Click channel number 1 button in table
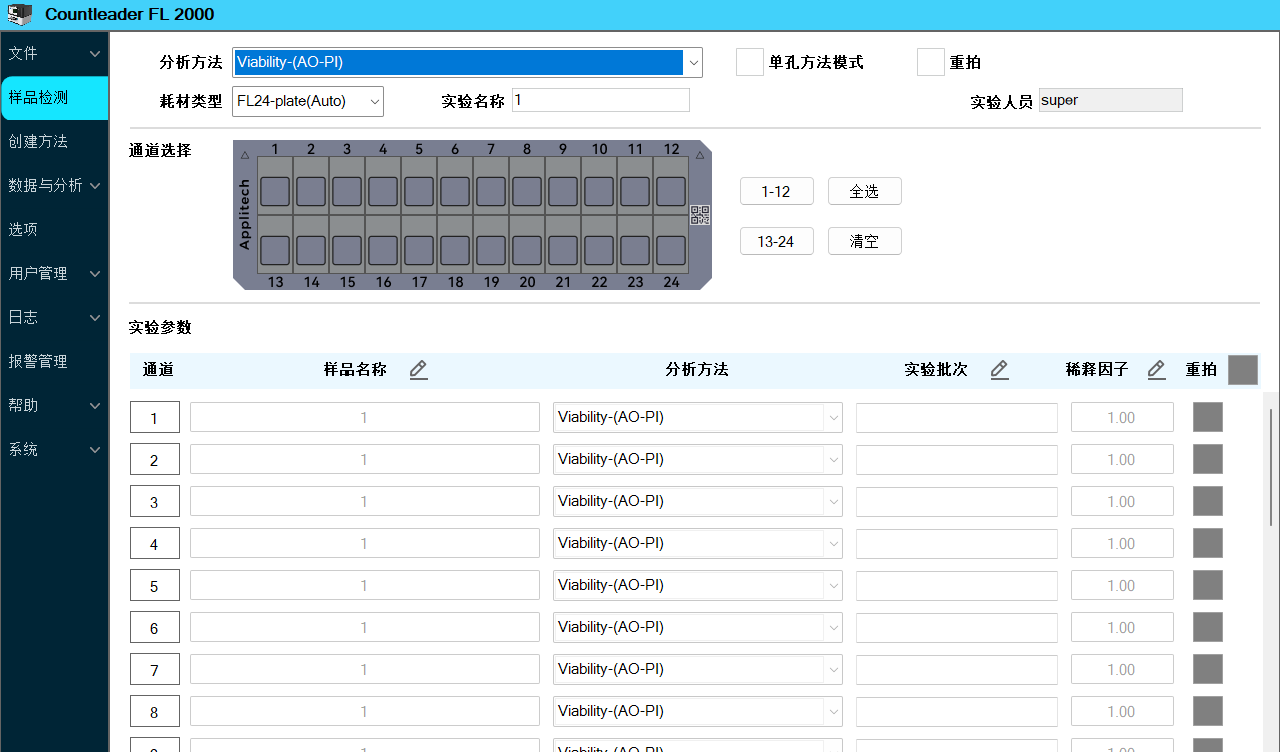 (155, 418)
